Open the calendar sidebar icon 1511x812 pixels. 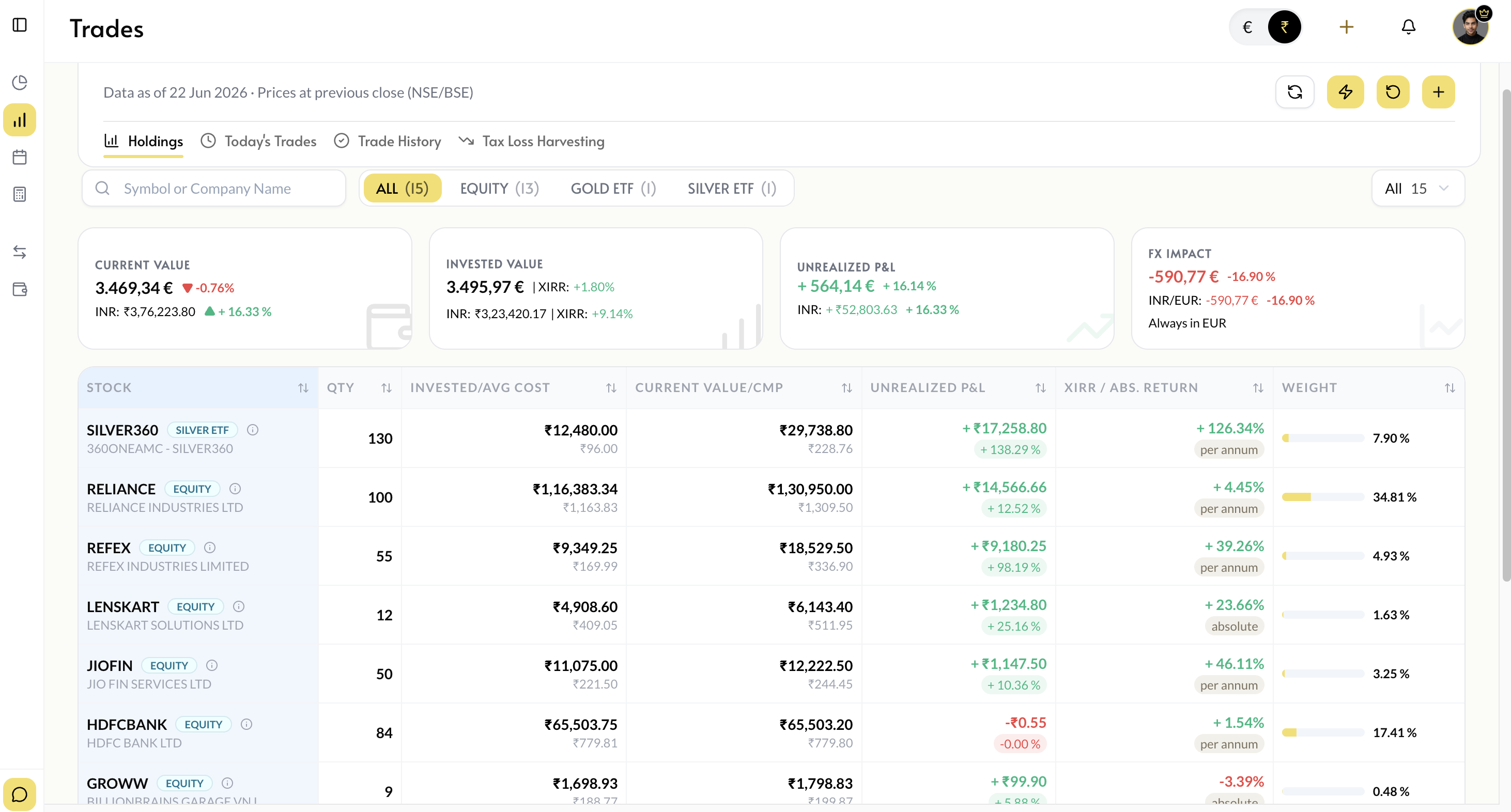(x=20, y=157)
